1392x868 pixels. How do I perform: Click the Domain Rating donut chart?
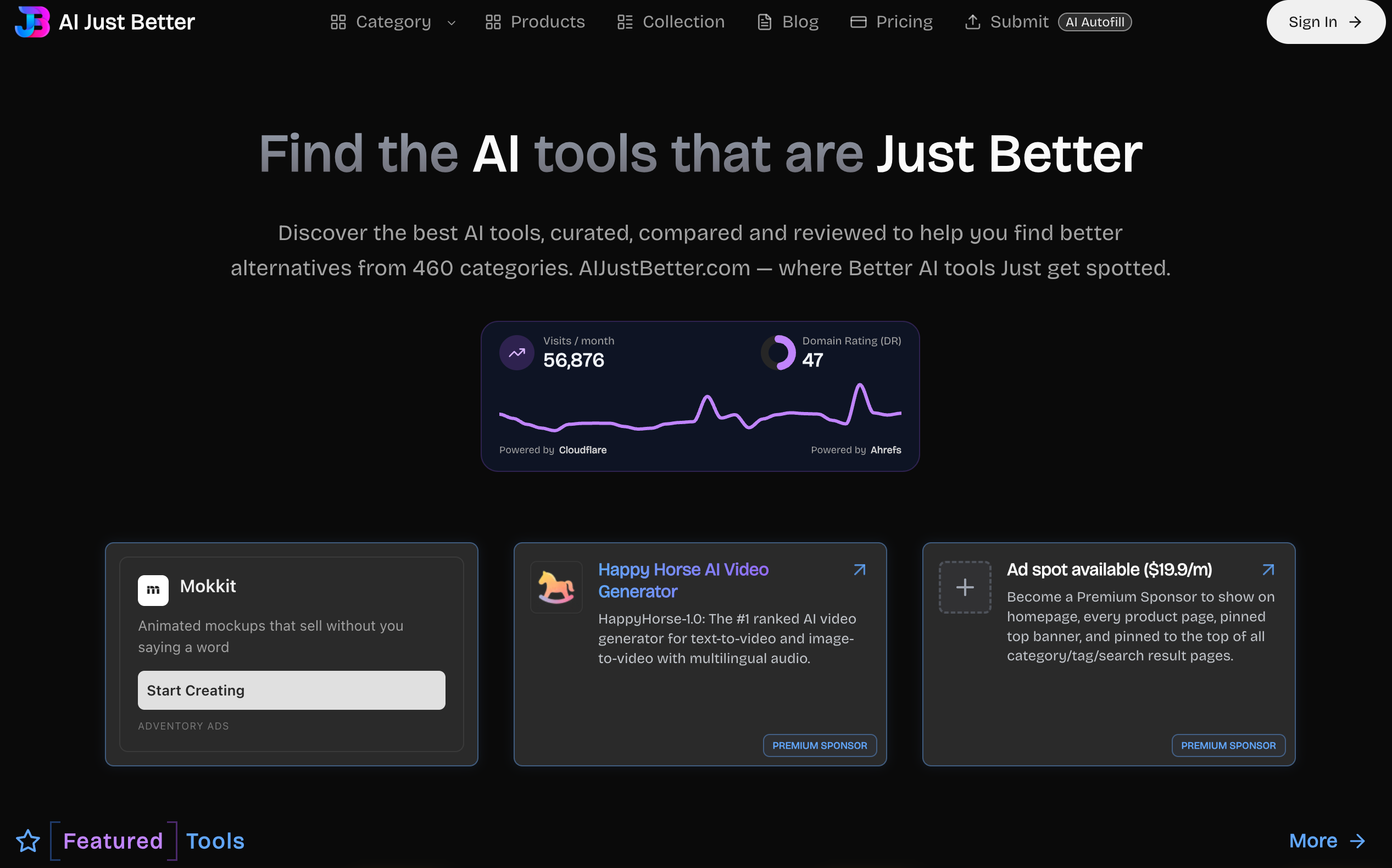[x=778, y=353]
